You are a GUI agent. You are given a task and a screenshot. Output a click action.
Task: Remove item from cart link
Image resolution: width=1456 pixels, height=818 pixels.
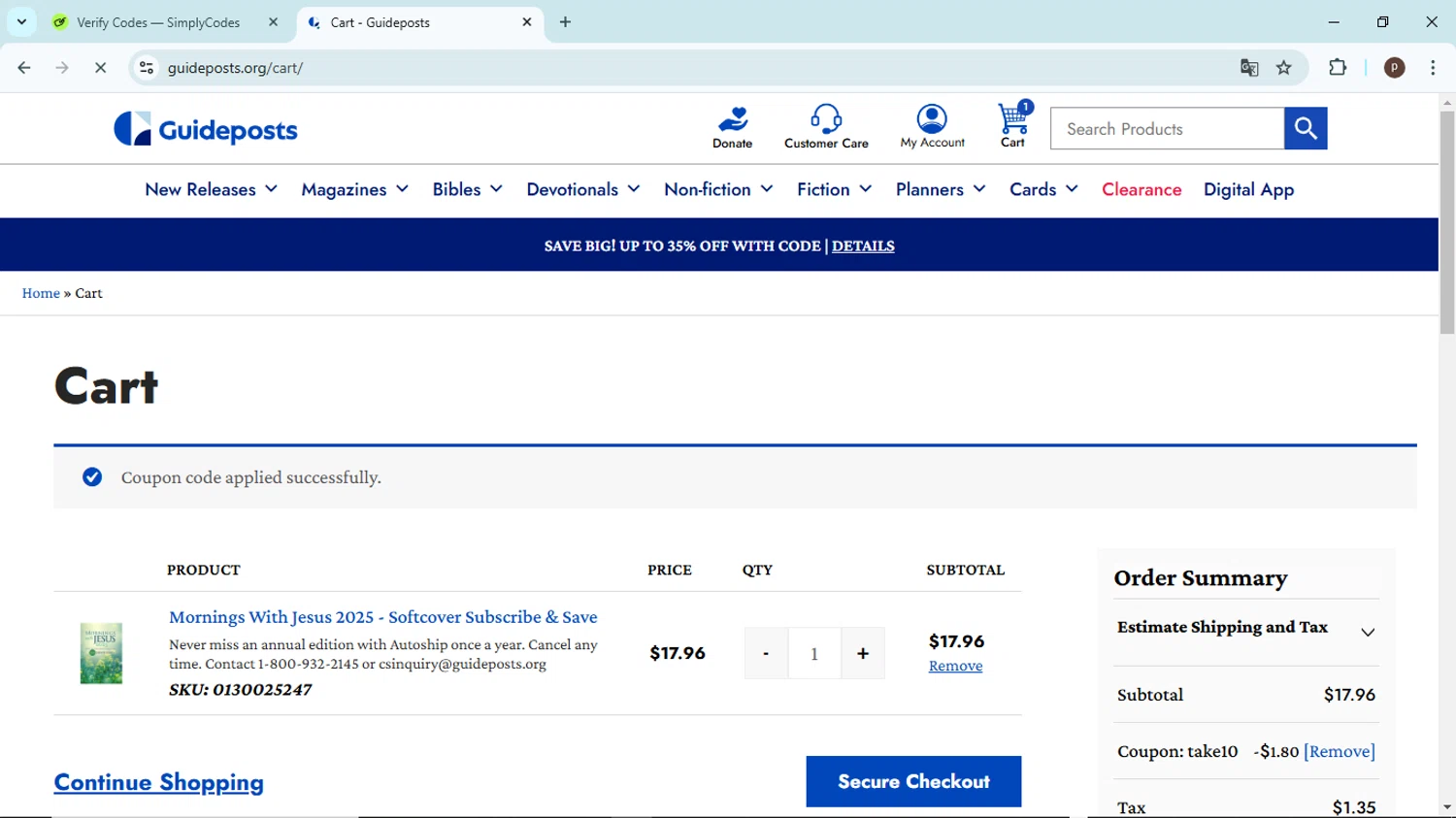[x=955, y=666]
